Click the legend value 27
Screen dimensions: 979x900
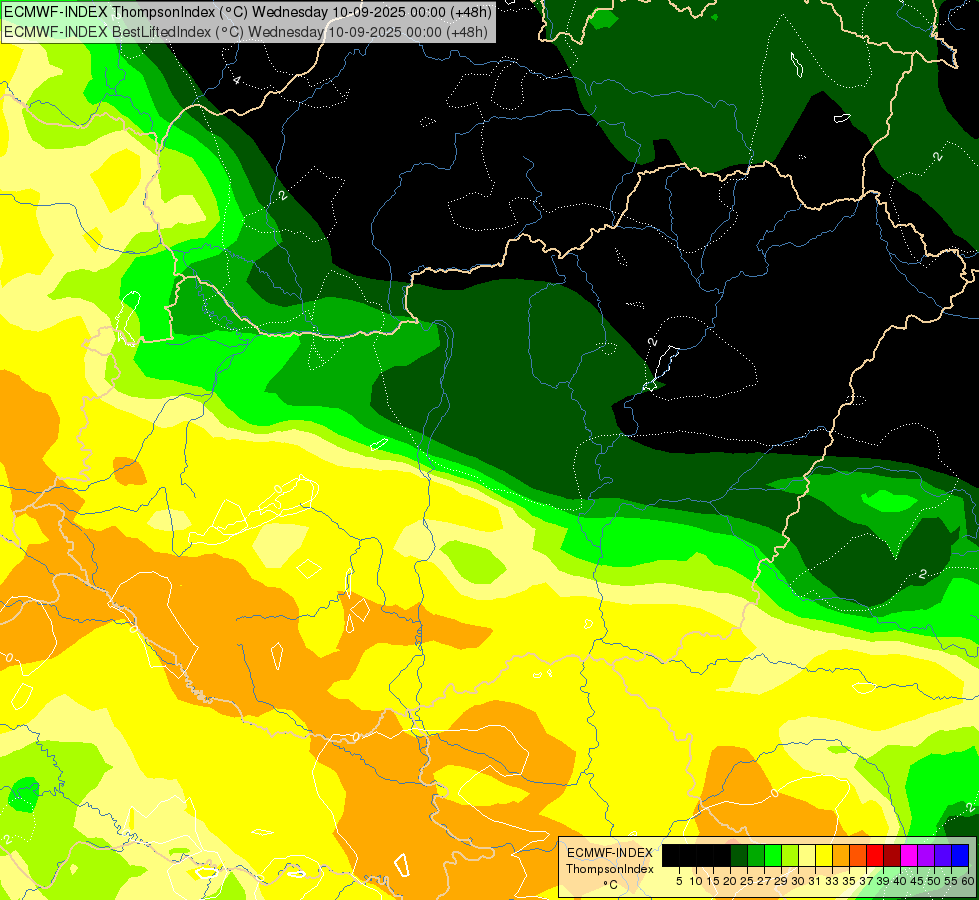pyautogui.click(x=764, y=881)
